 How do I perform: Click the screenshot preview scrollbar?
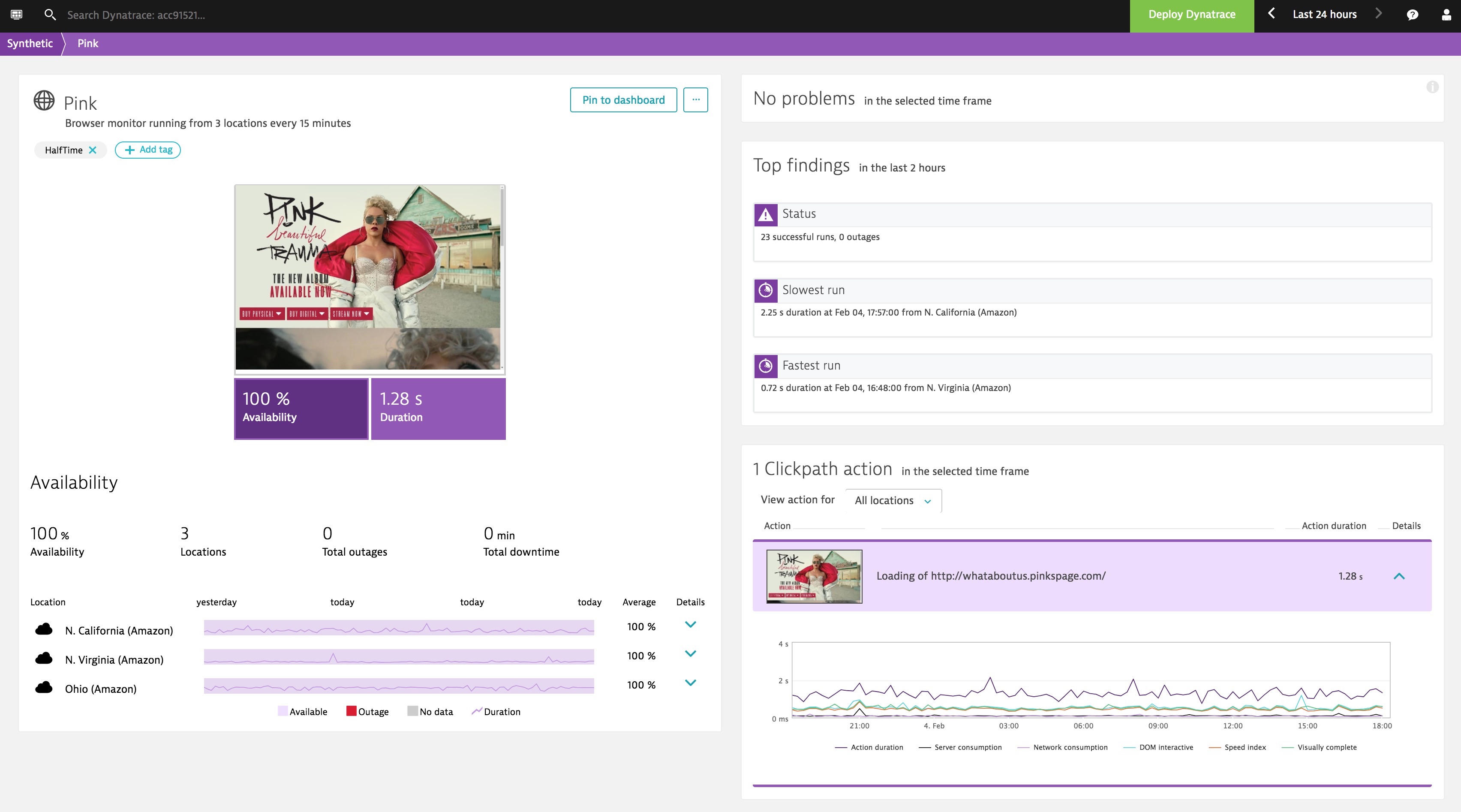(x=502, y=218)
